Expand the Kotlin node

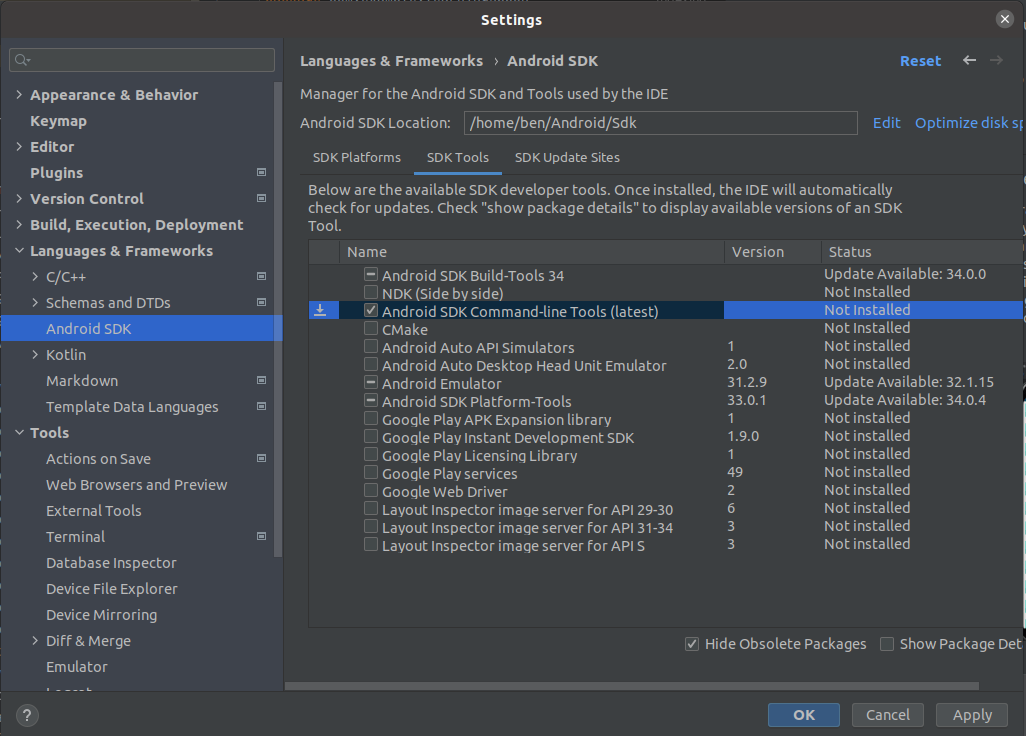click(35, 355)
